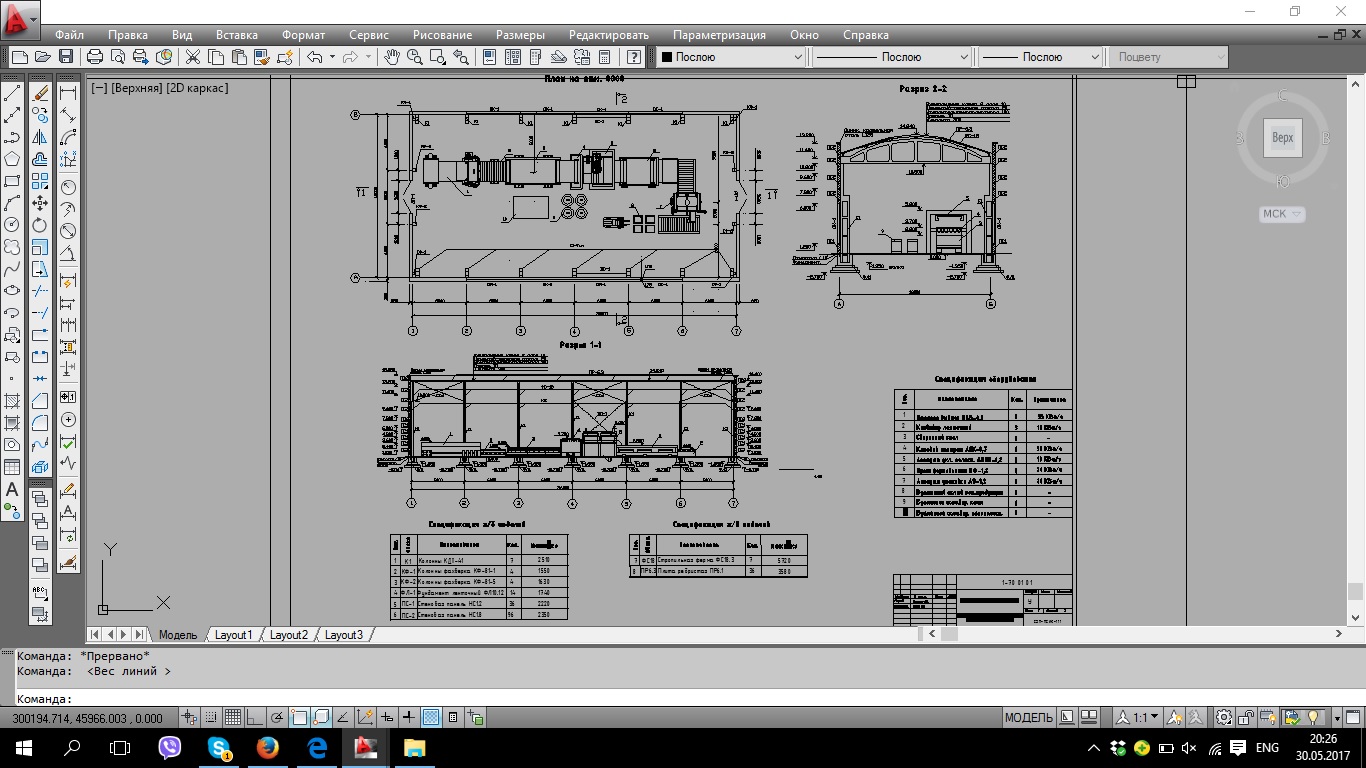Click the Верх face of ViewCube
Screen dimensions: 1366x768
[1283, 138]
